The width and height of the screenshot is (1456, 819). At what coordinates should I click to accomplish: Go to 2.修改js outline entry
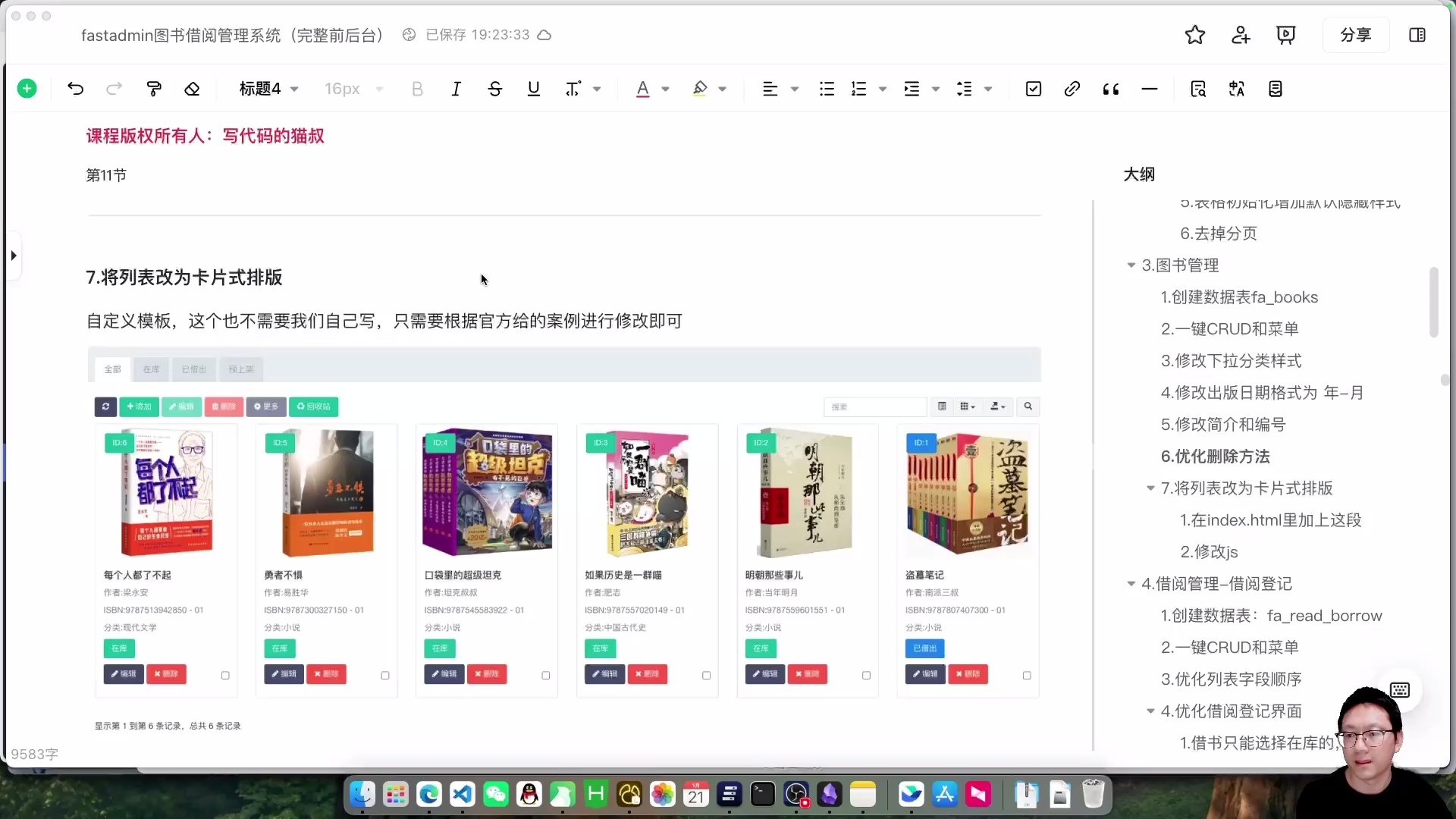1209,552
